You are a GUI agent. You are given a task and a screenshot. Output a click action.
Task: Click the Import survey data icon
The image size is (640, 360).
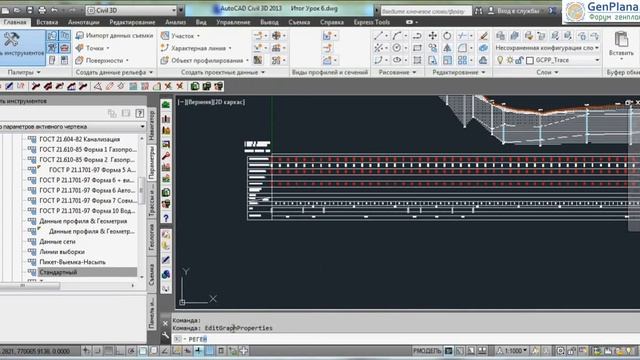coord(80,36)
